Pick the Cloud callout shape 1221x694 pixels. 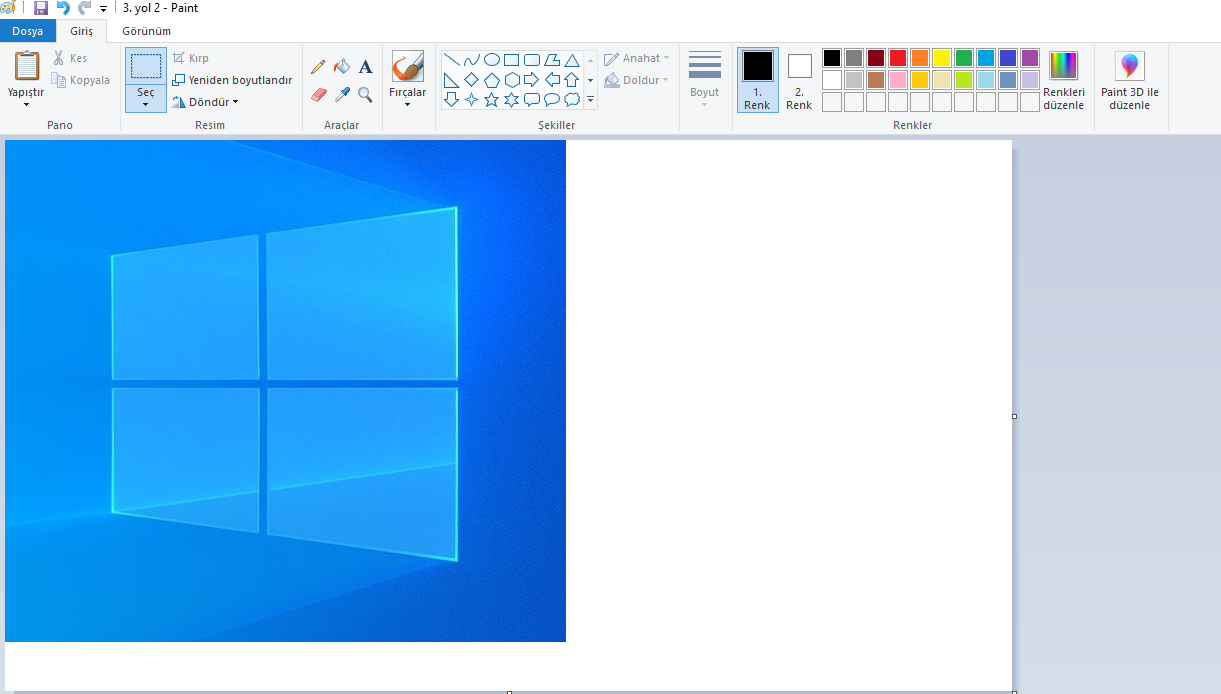(571, 100)
